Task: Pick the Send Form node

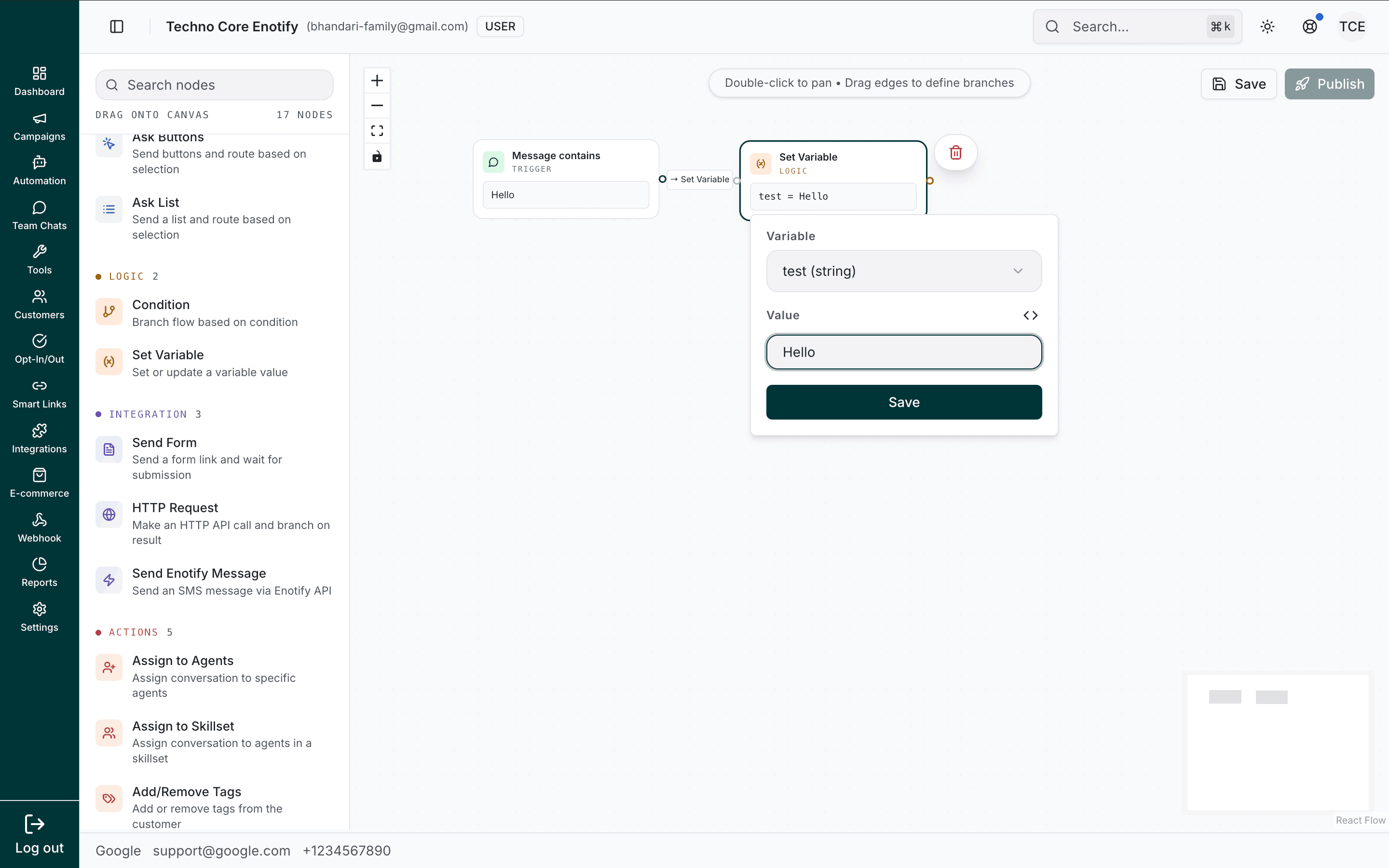Action: [x=214, y=458]
